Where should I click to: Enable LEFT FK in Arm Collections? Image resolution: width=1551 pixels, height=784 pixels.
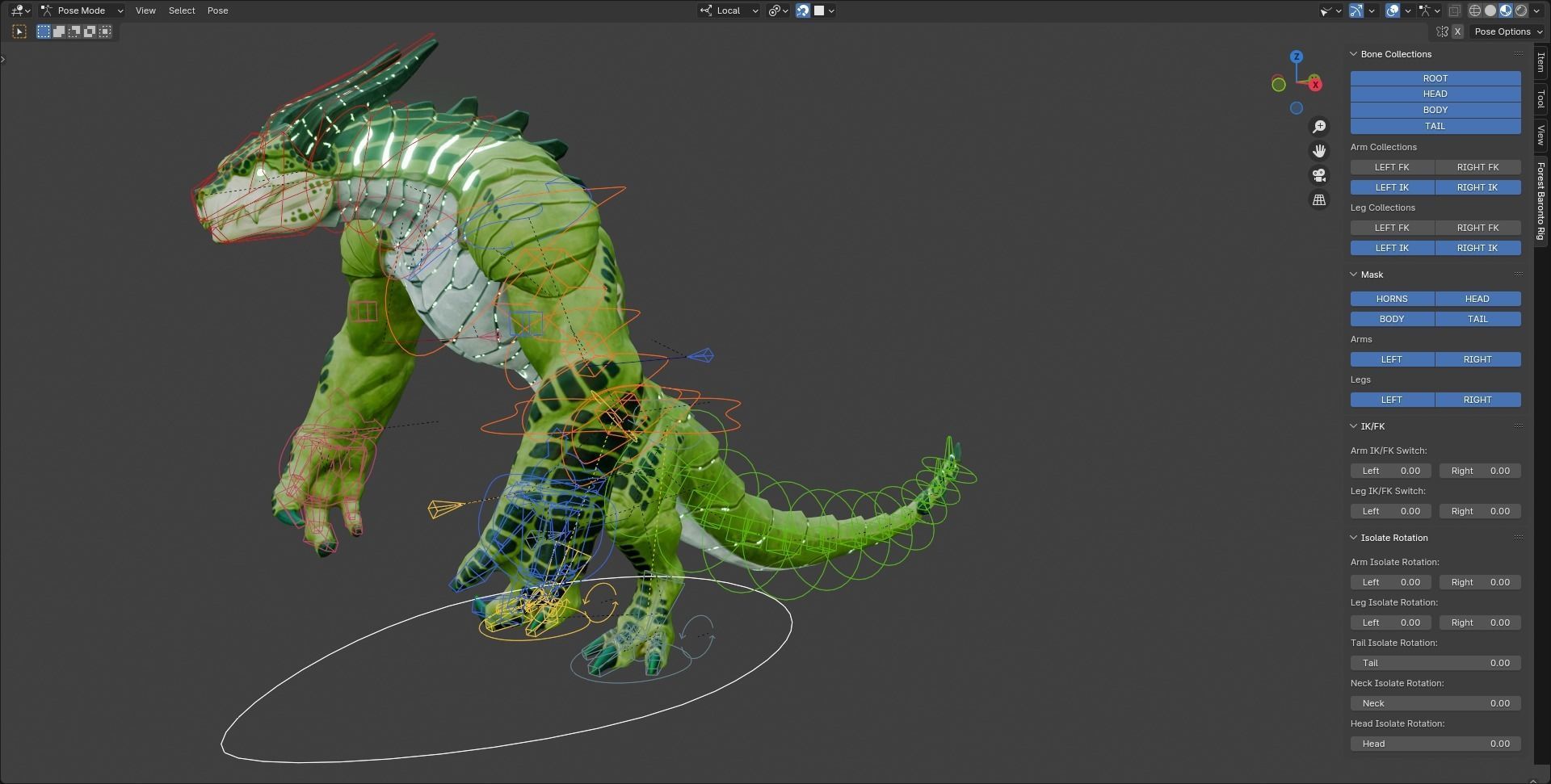coord(1392,167)
